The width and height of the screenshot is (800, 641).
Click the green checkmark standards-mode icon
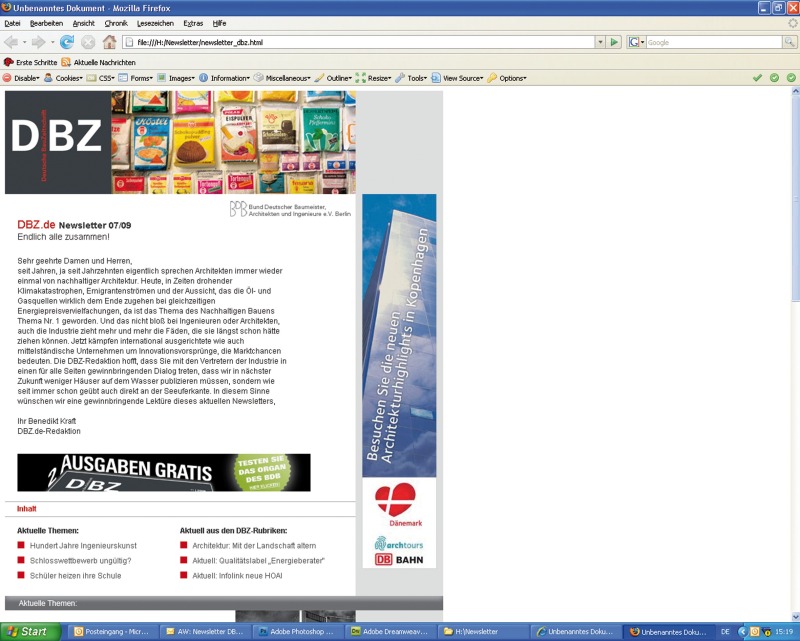click(x=757, y=78)
